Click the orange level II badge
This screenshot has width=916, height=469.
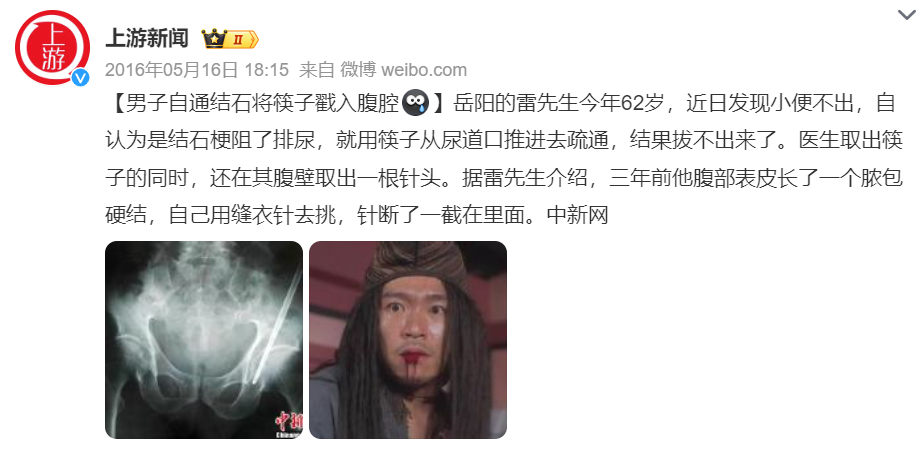[242, 40]
